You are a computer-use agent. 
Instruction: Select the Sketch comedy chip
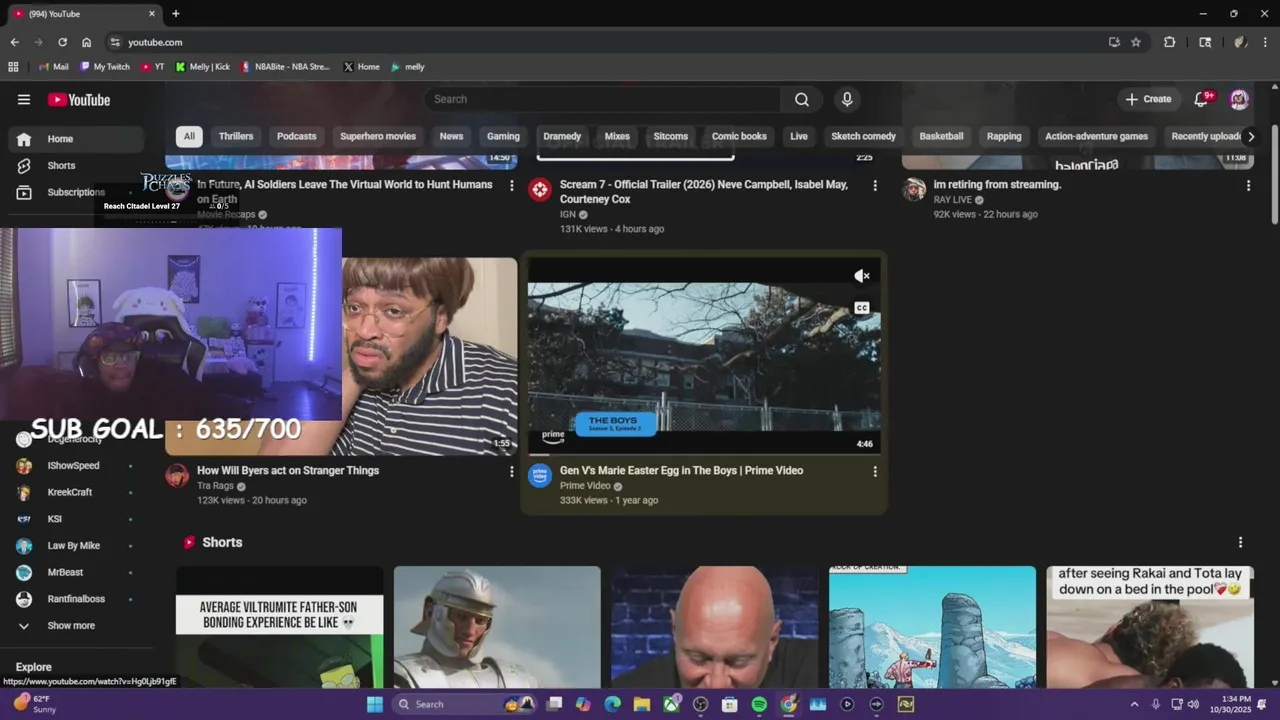(863, 136)
